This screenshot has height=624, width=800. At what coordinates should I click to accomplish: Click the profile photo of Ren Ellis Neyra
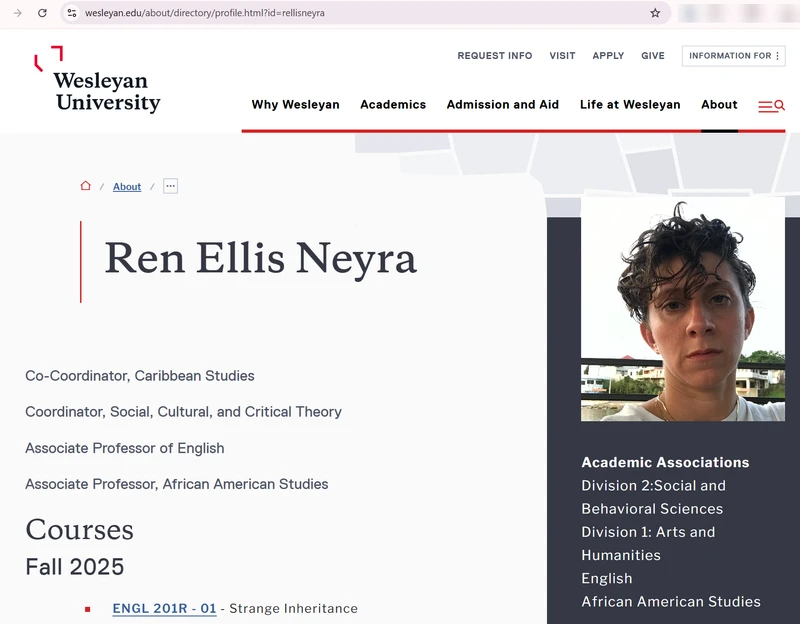[683, 309]
